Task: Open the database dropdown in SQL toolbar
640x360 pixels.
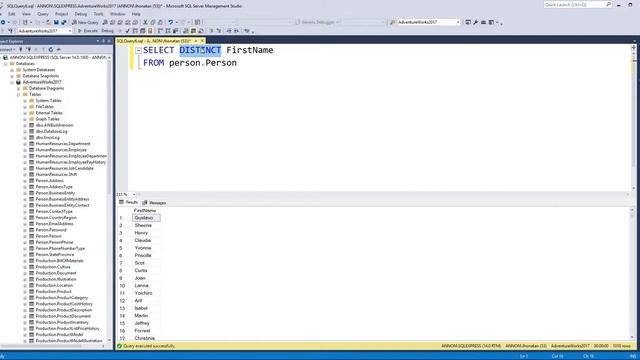Action: coord(70,31)
